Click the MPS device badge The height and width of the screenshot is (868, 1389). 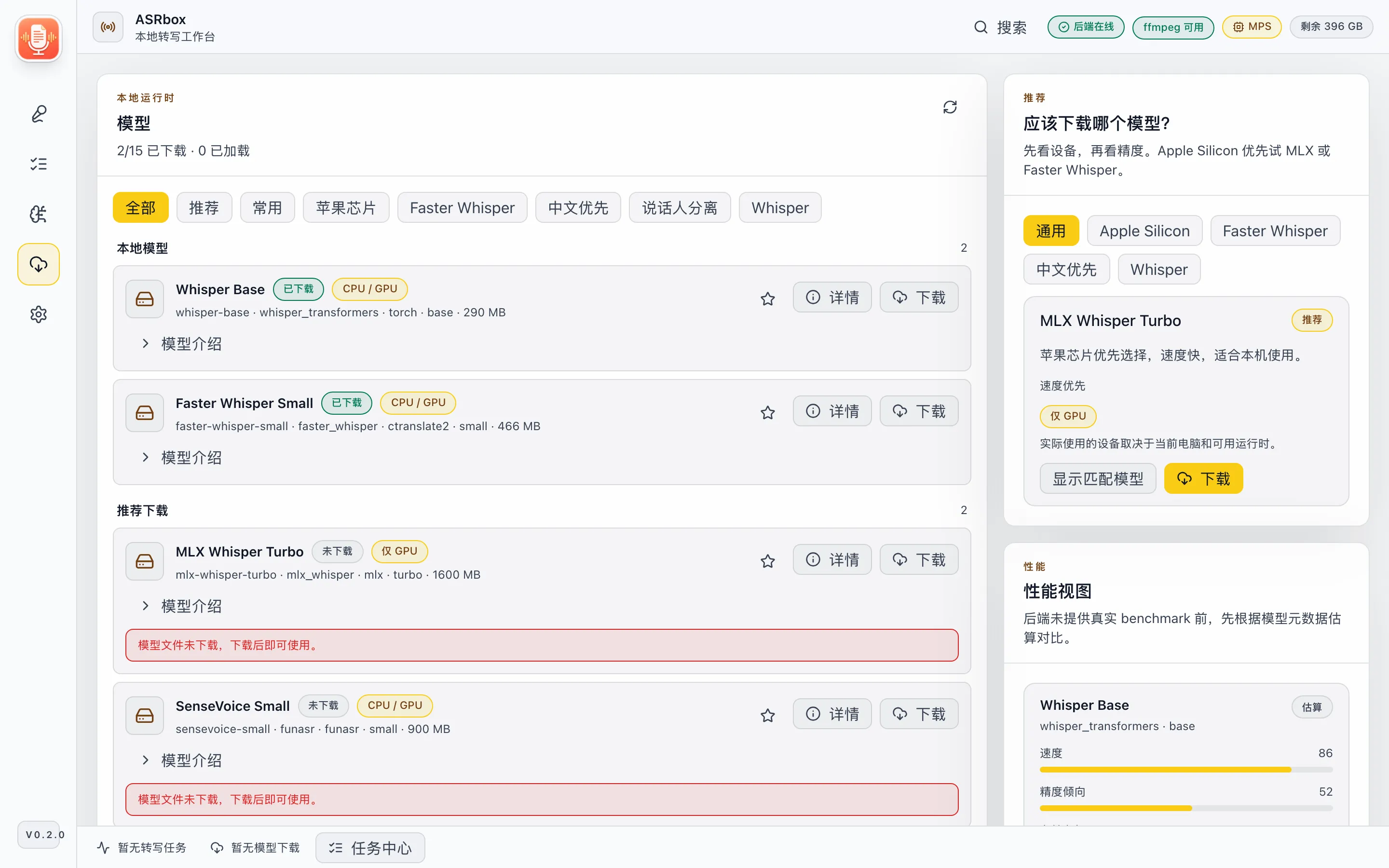point(1252,27)
